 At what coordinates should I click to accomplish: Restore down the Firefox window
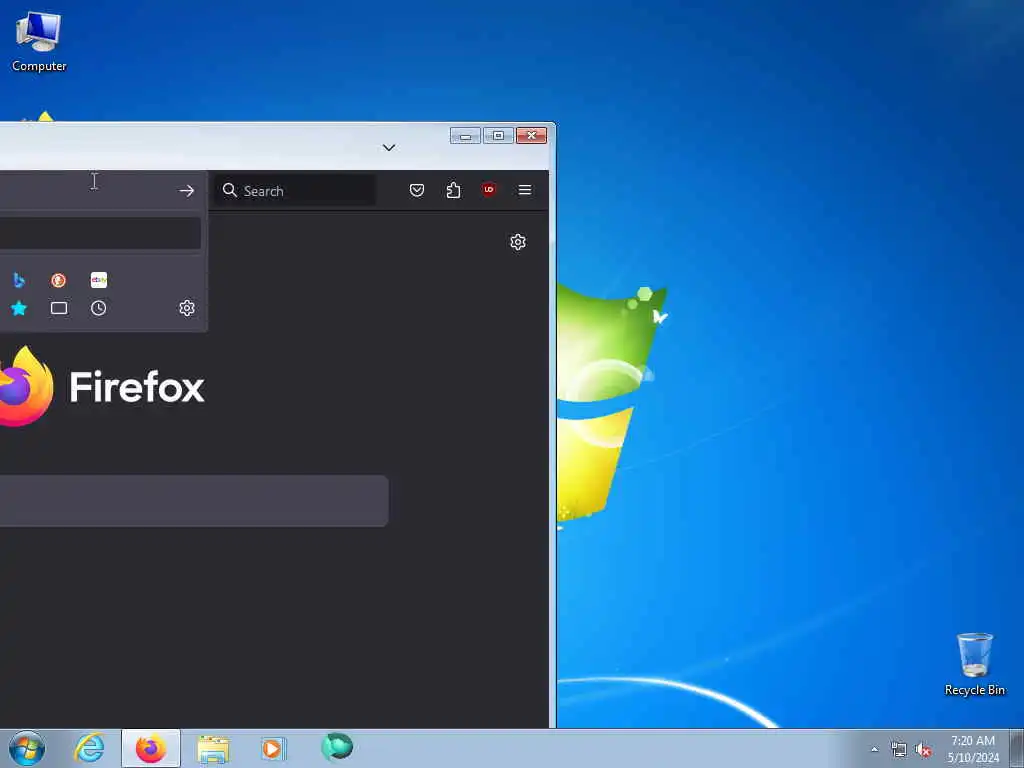498,136
